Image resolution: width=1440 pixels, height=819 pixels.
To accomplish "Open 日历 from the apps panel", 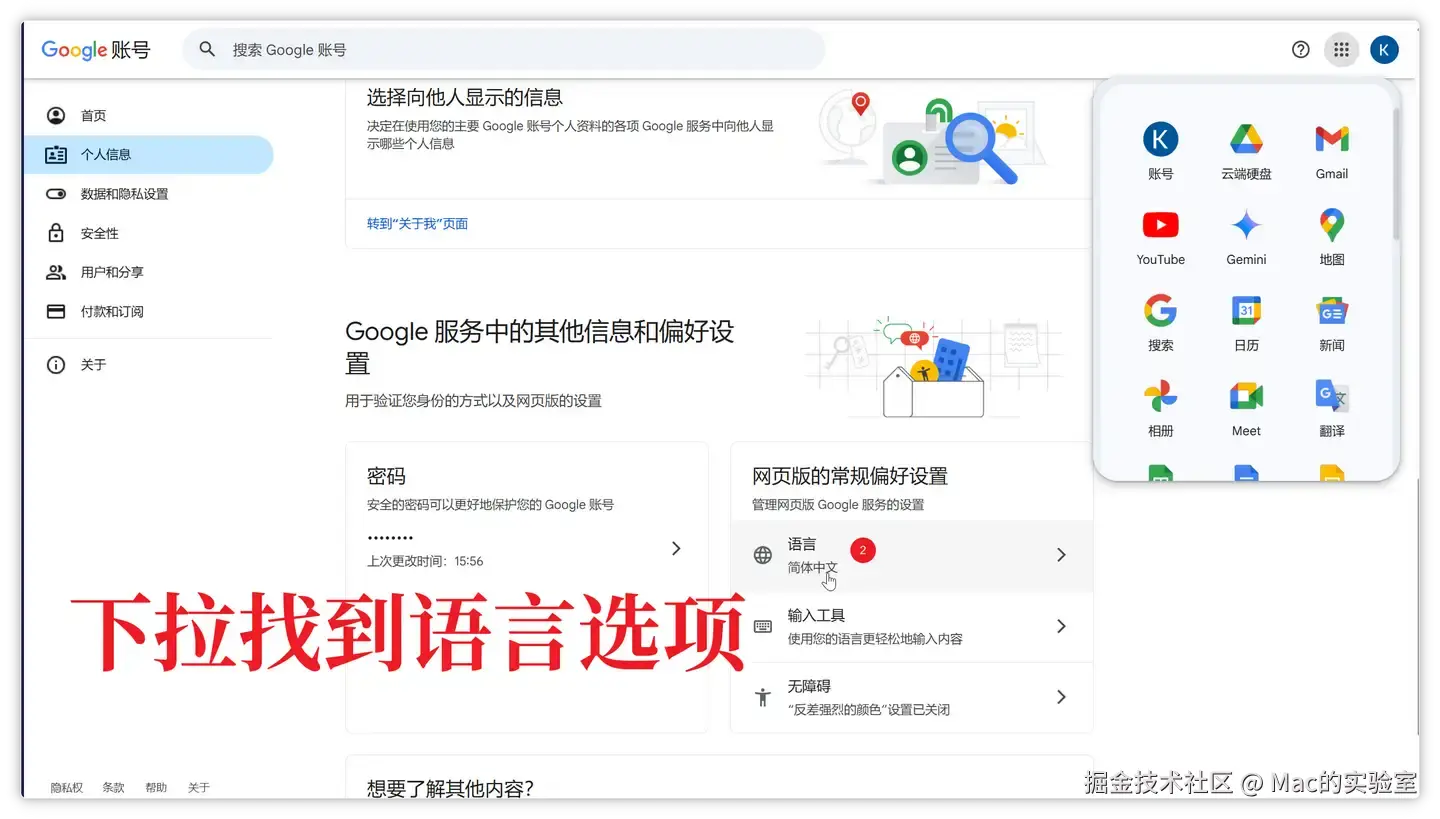I will 1246,323.
